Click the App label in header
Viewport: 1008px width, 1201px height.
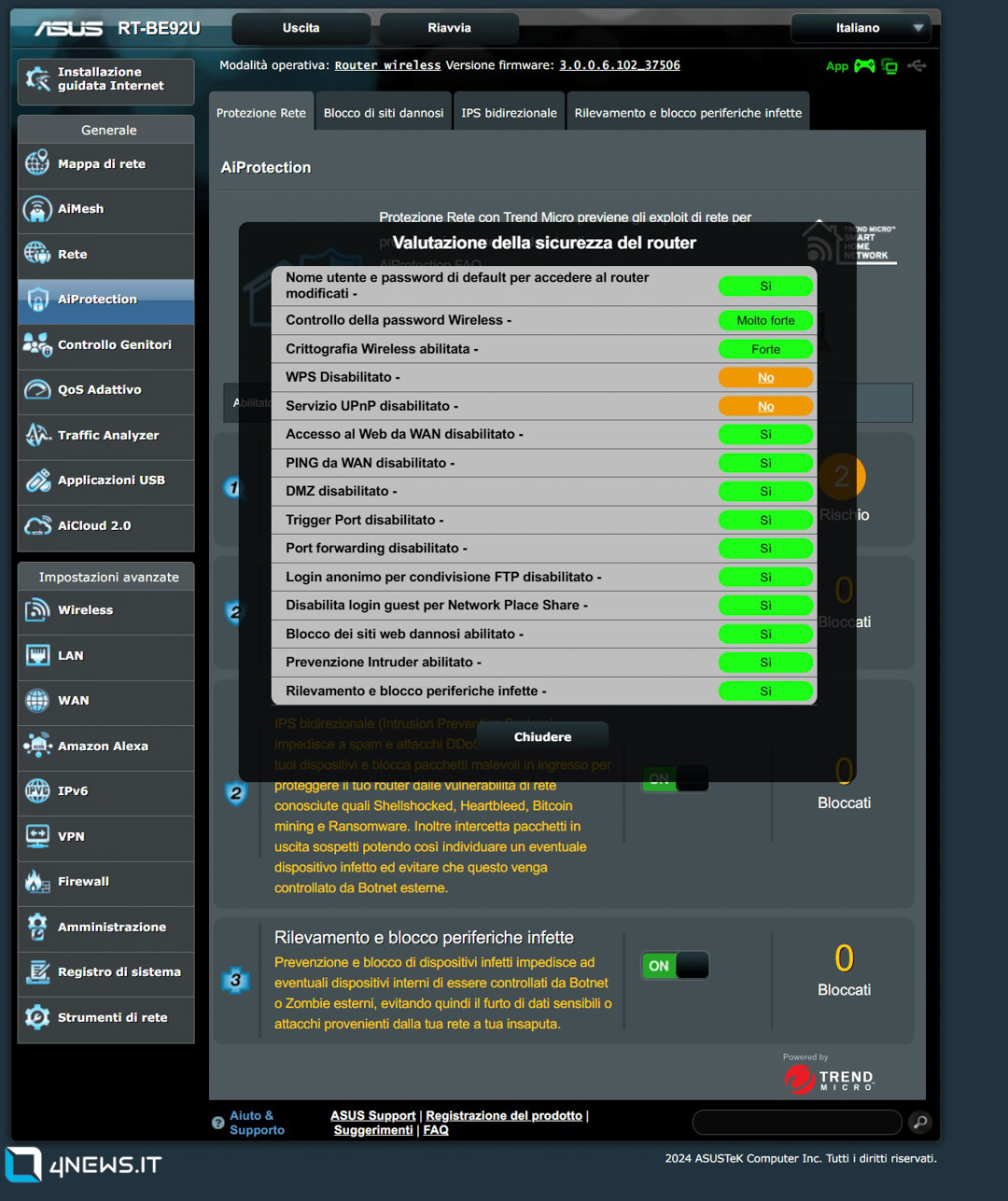pos(837,66)
